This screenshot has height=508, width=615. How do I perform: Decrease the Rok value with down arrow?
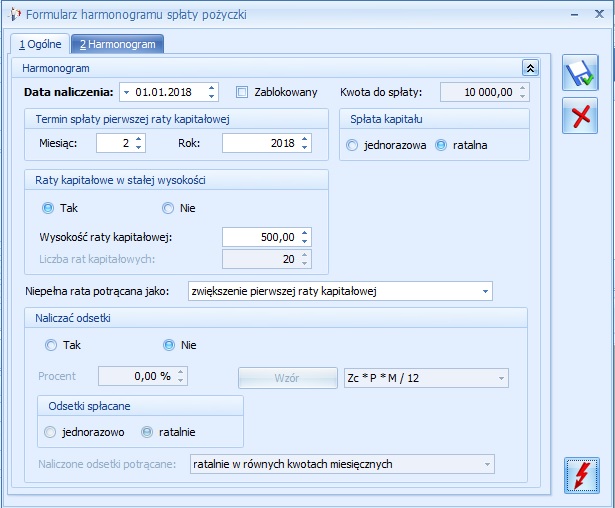click(305, 147)
